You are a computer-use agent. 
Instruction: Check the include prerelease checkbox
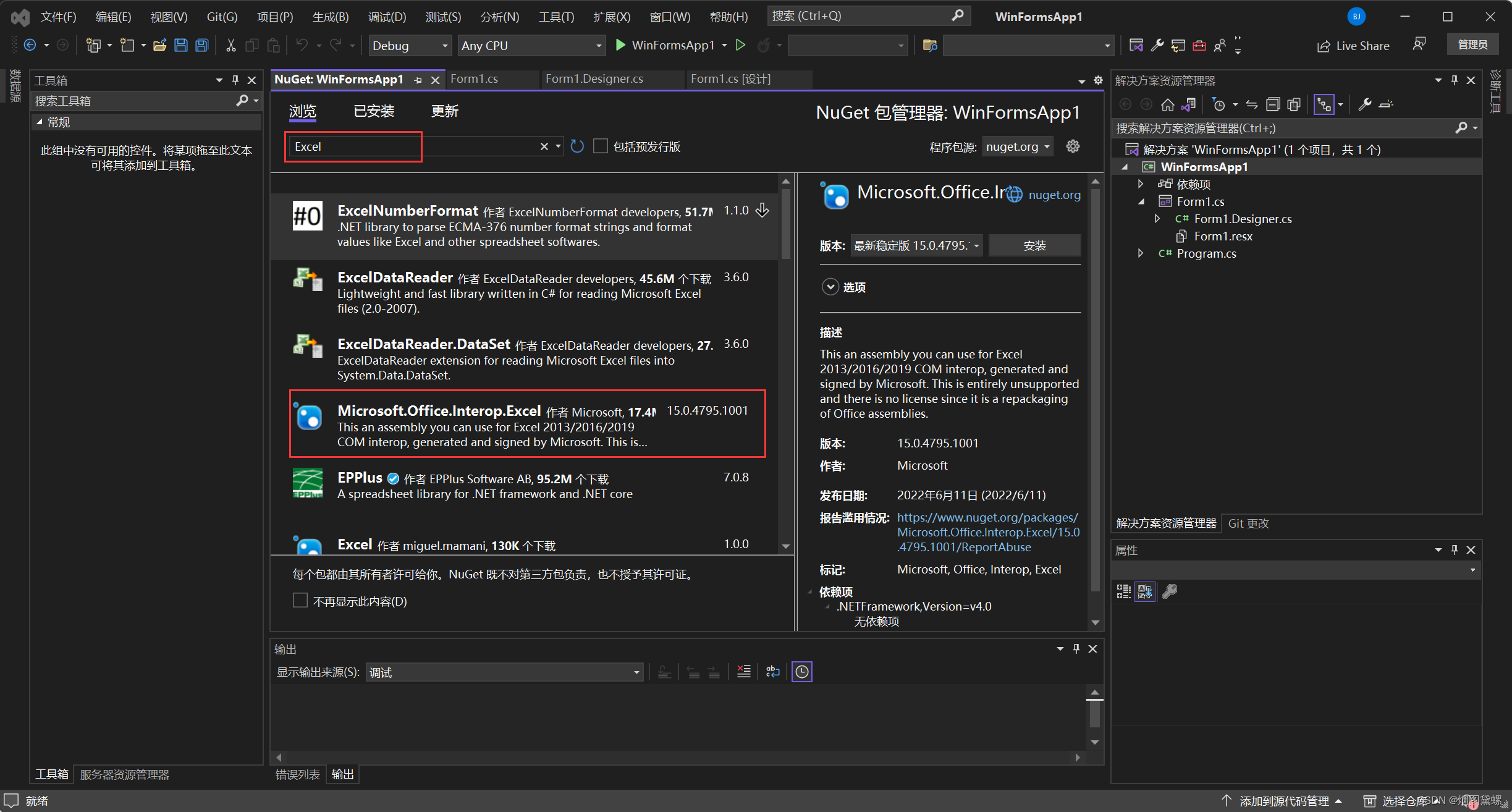pyautogui.click(x=601, y=146)
